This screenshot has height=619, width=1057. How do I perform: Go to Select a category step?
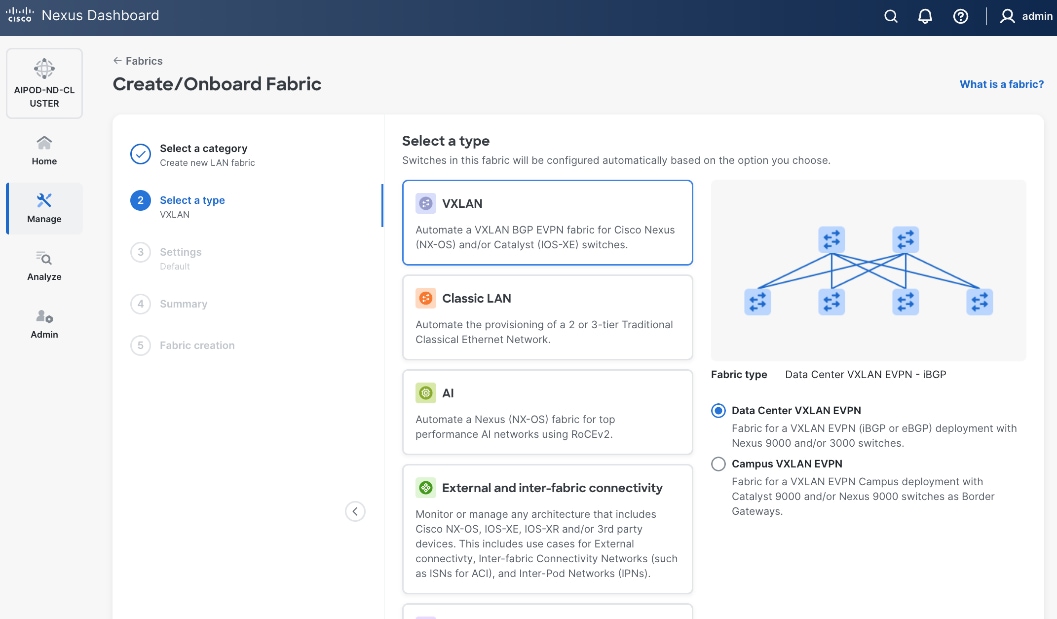[x=203, y=149]
